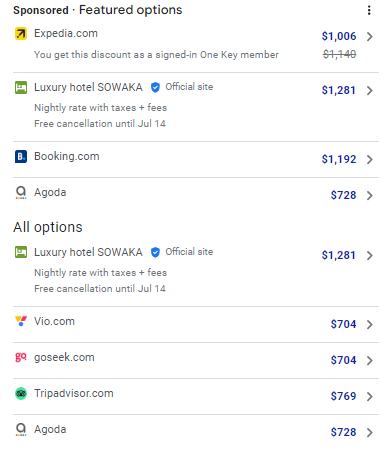This screenshot has width=385, height=449.
Task: Click the struck-through $1,140 Expedia original price
Action: [x=339, y=54]
